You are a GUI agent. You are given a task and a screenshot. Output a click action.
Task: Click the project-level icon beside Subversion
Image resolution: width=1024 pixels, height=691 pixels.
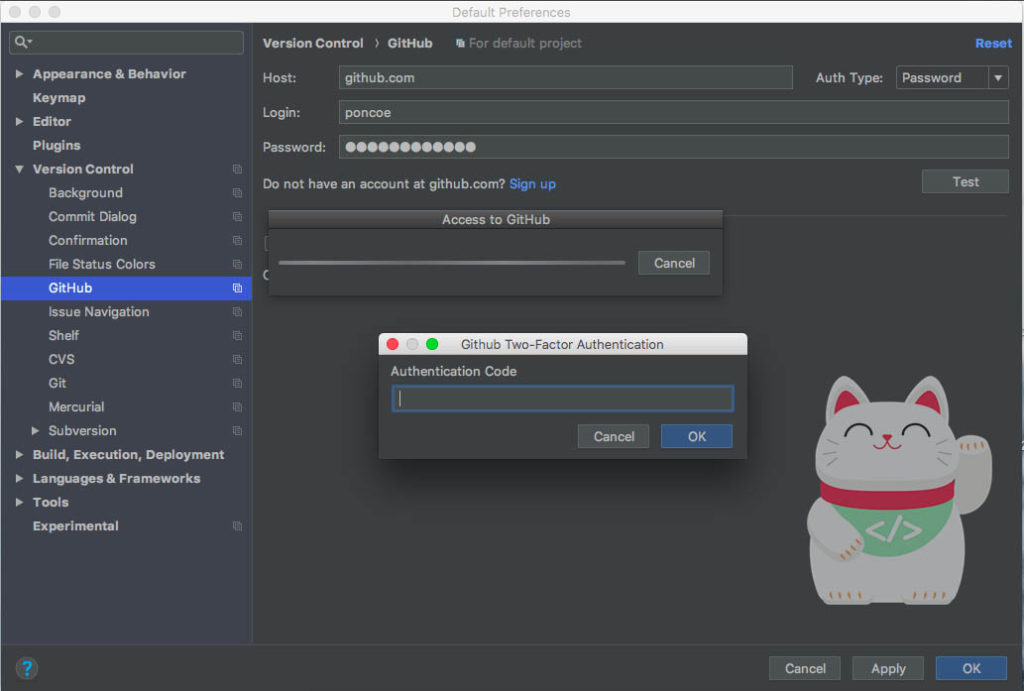point(237,431)
